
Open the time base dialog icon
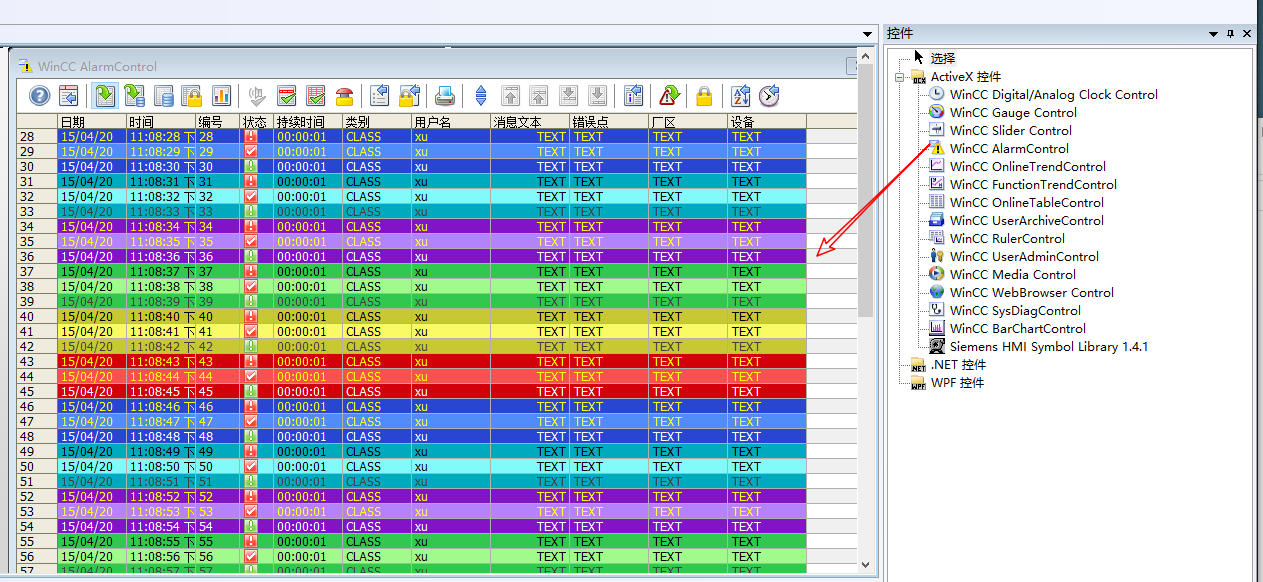coord(769,96)
